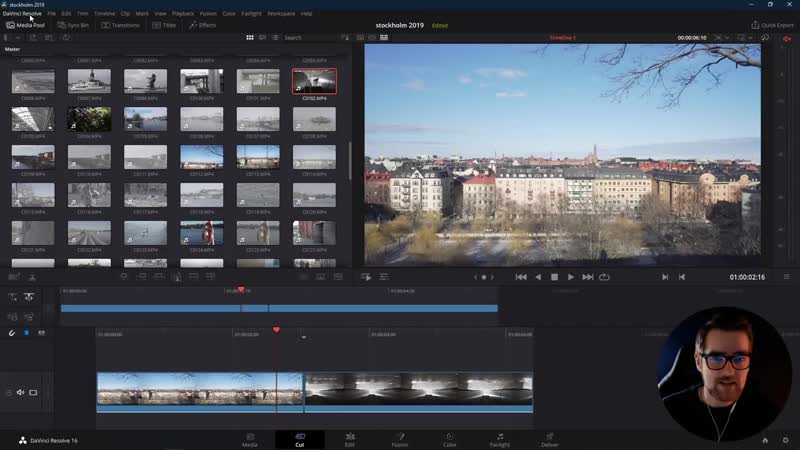The image size is (800, 450).
Task: Open the DaVinci Resolve menu
Action: click(x=22, y=13)
